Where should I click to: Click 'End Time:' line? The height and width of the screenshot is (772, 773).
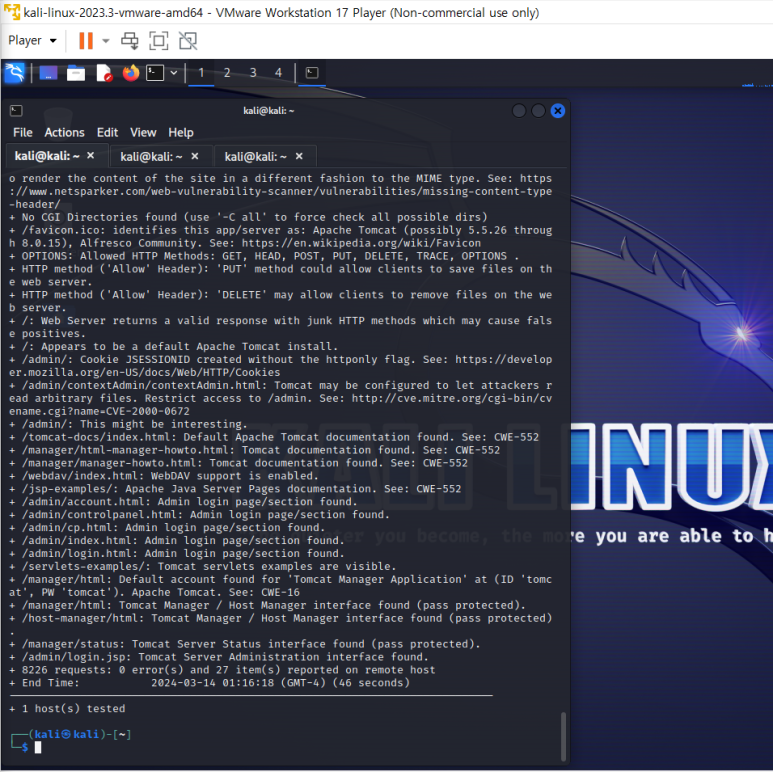pyautogui.click(x=210, y=683)
